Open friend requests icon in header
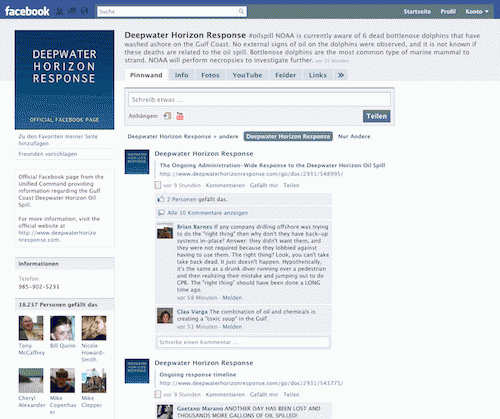 [59, 11]
